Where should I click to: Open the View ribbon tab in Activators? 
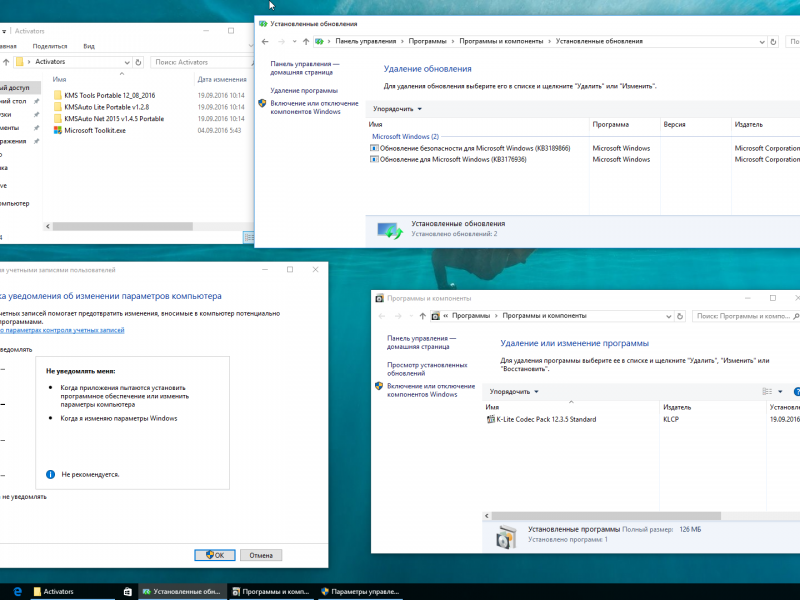point(89,46)
